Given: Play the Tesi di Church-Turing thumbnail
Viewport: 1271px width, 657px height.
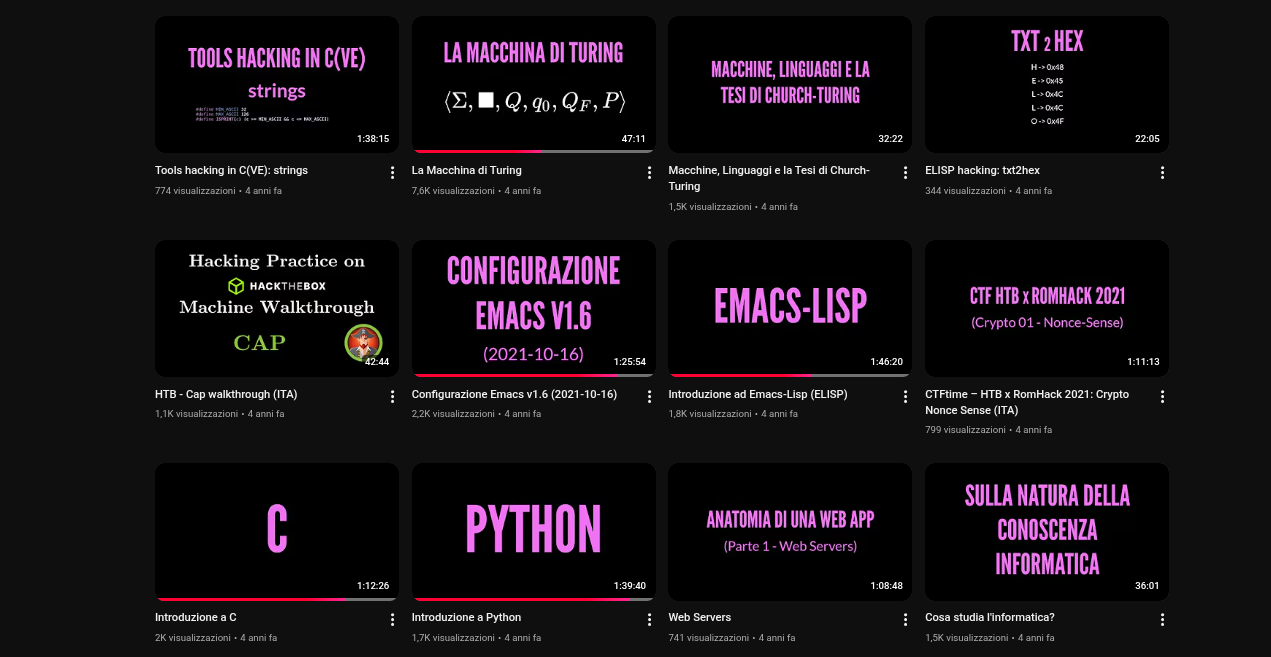Looking at the screenshot, I should tap(790, 84).
